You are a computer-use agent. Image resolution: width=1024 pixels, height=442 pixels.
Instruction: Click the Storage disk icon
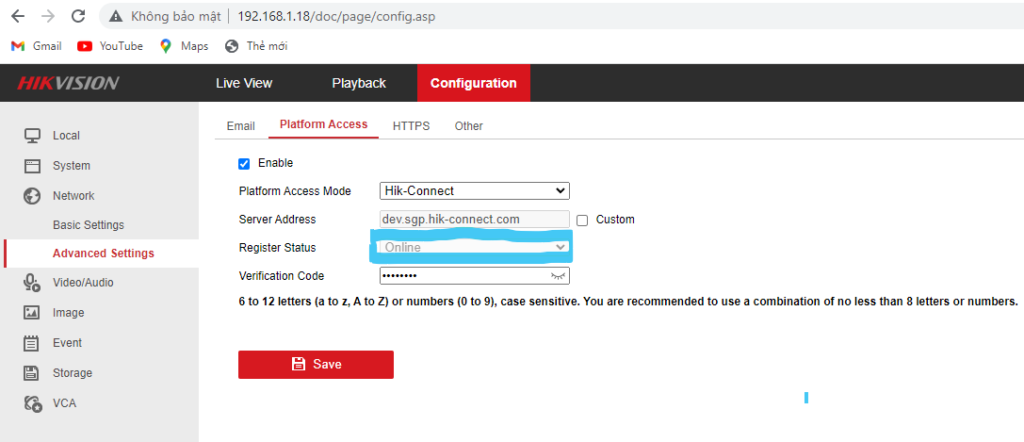32,373
